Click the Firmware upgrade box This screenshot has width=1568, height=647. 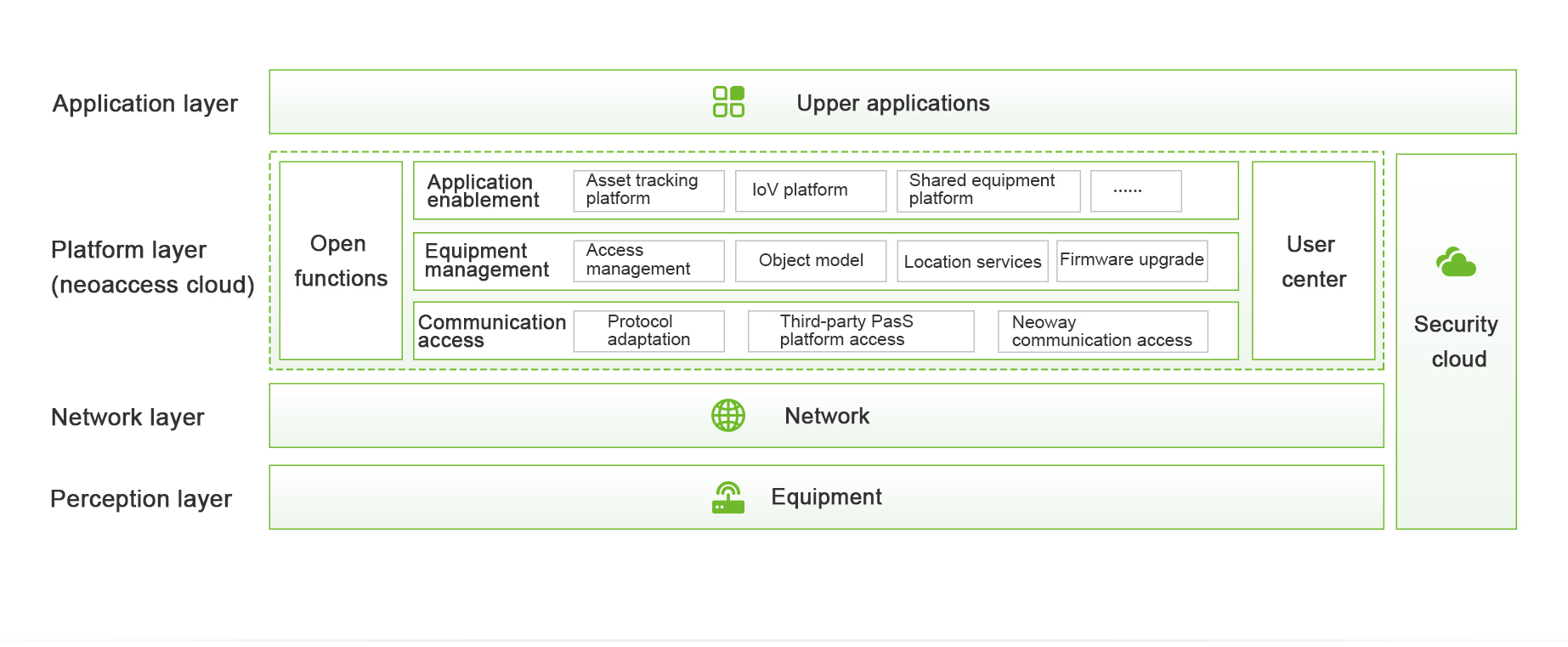1131,260
